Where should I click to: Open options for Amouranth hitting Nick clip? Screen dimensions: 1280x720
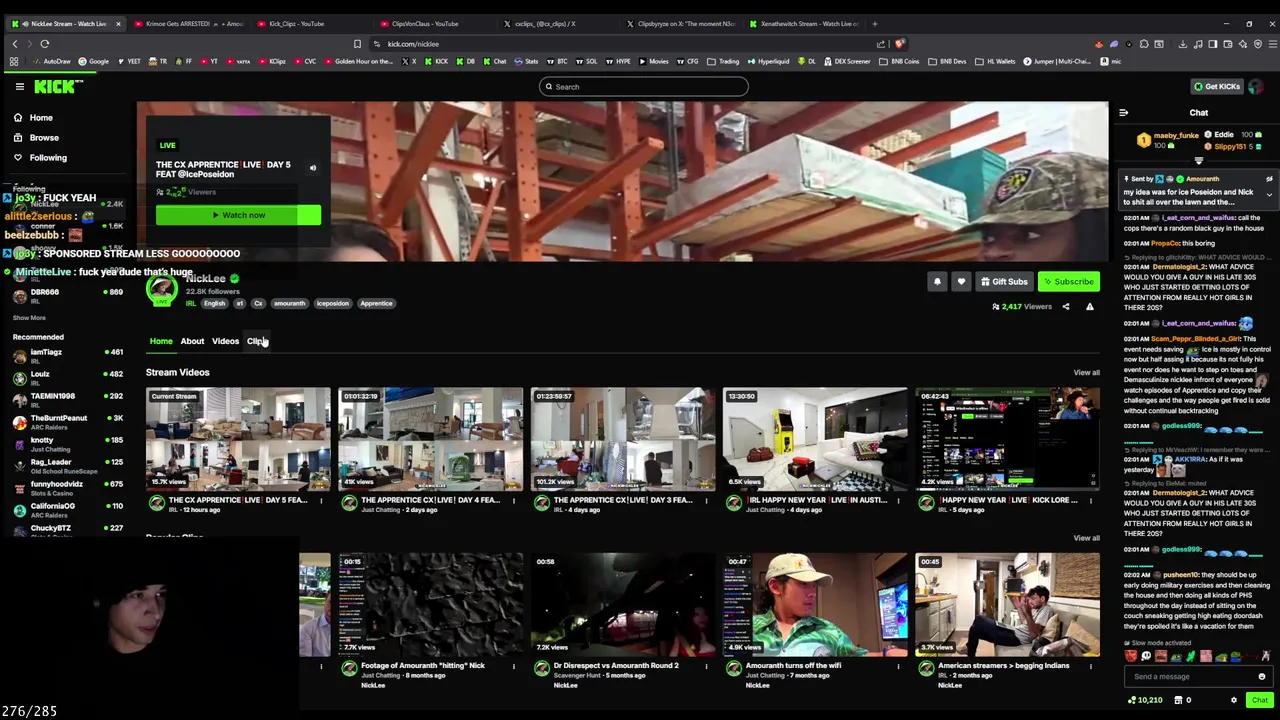tap(514, 667)
